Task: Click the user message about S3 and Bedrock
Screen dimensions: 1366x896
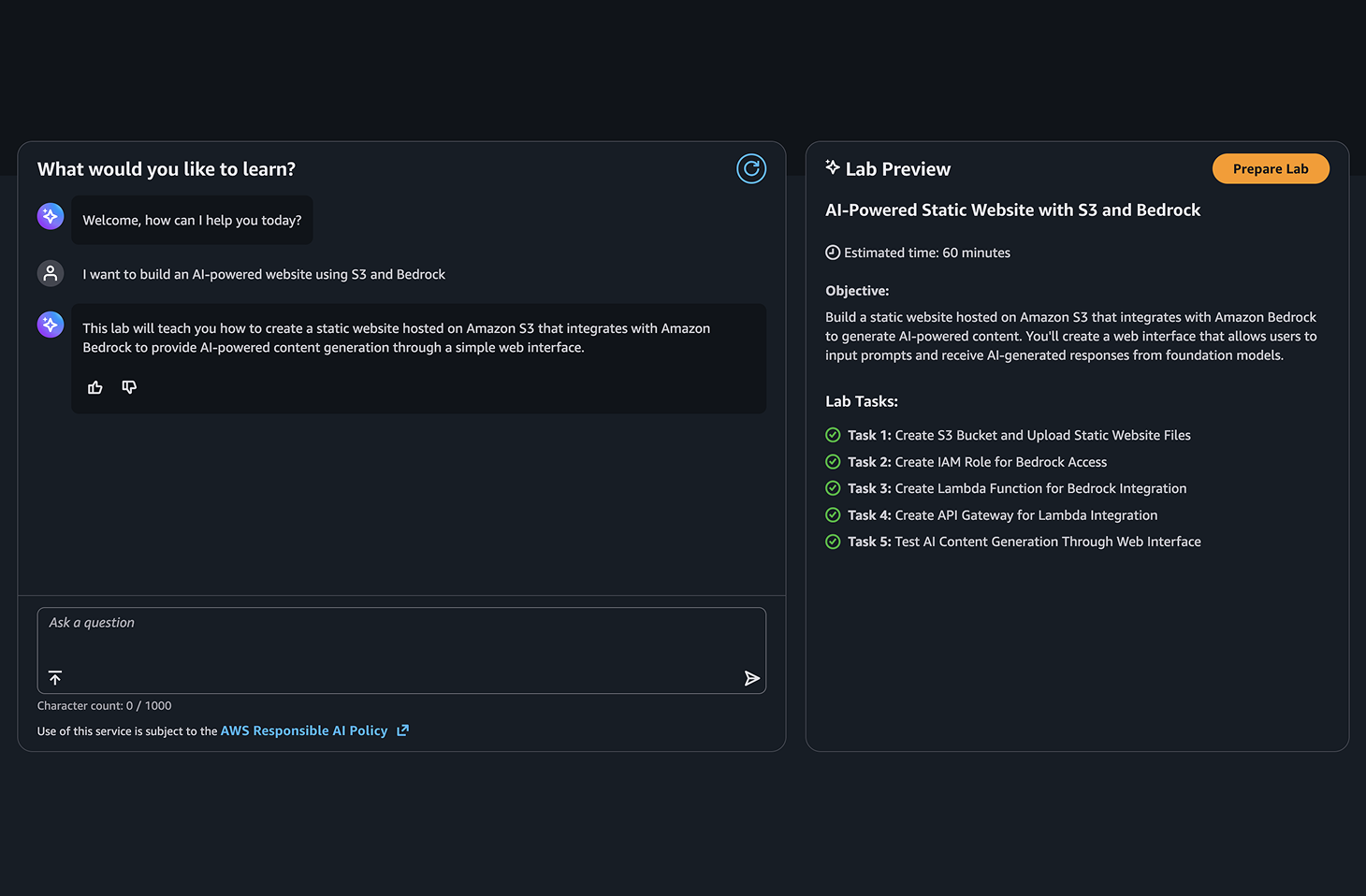Action: coord(264,274)
